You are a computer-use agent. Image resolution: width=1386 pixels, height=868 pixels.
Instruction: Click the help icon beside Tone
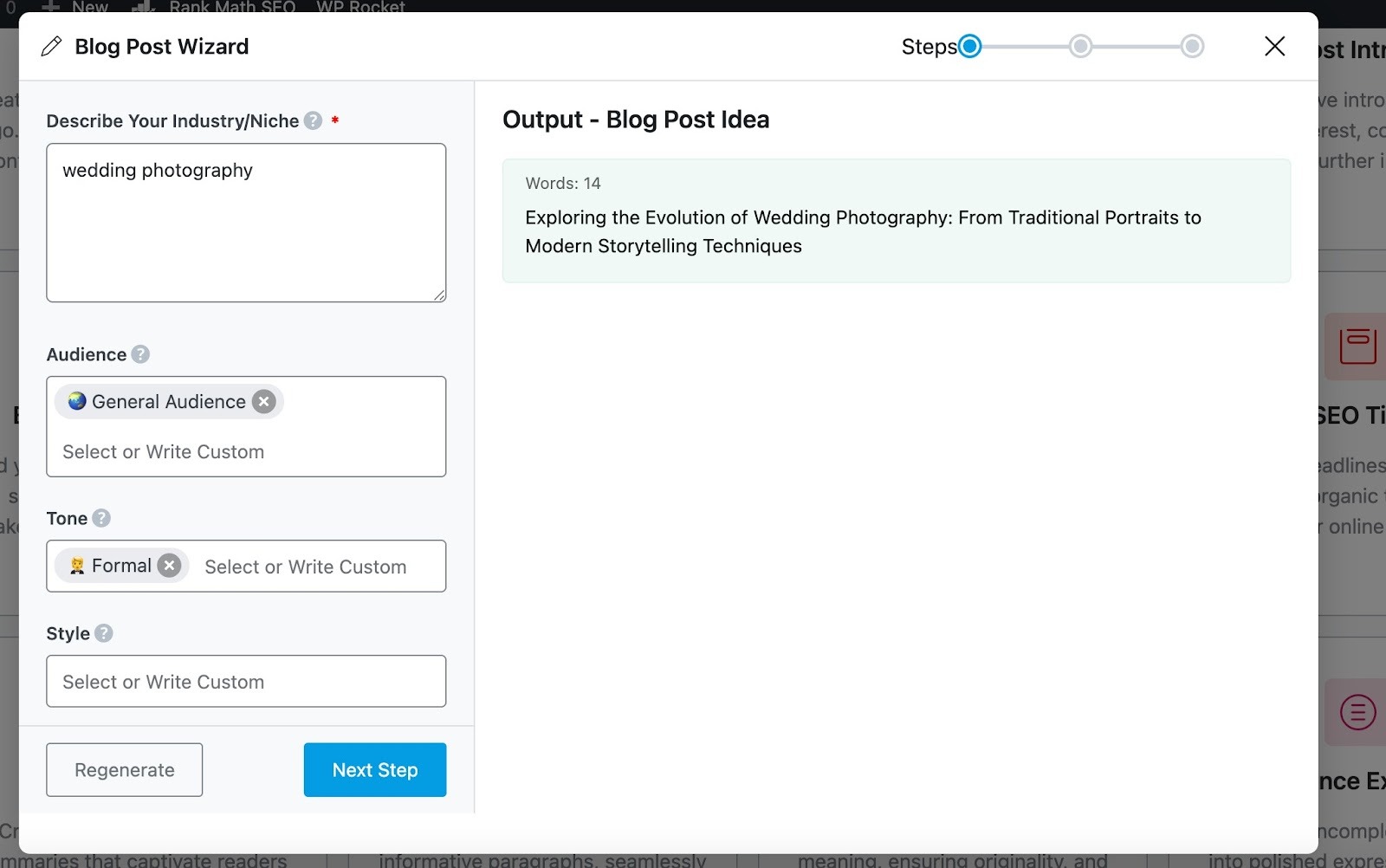point(101,518)
